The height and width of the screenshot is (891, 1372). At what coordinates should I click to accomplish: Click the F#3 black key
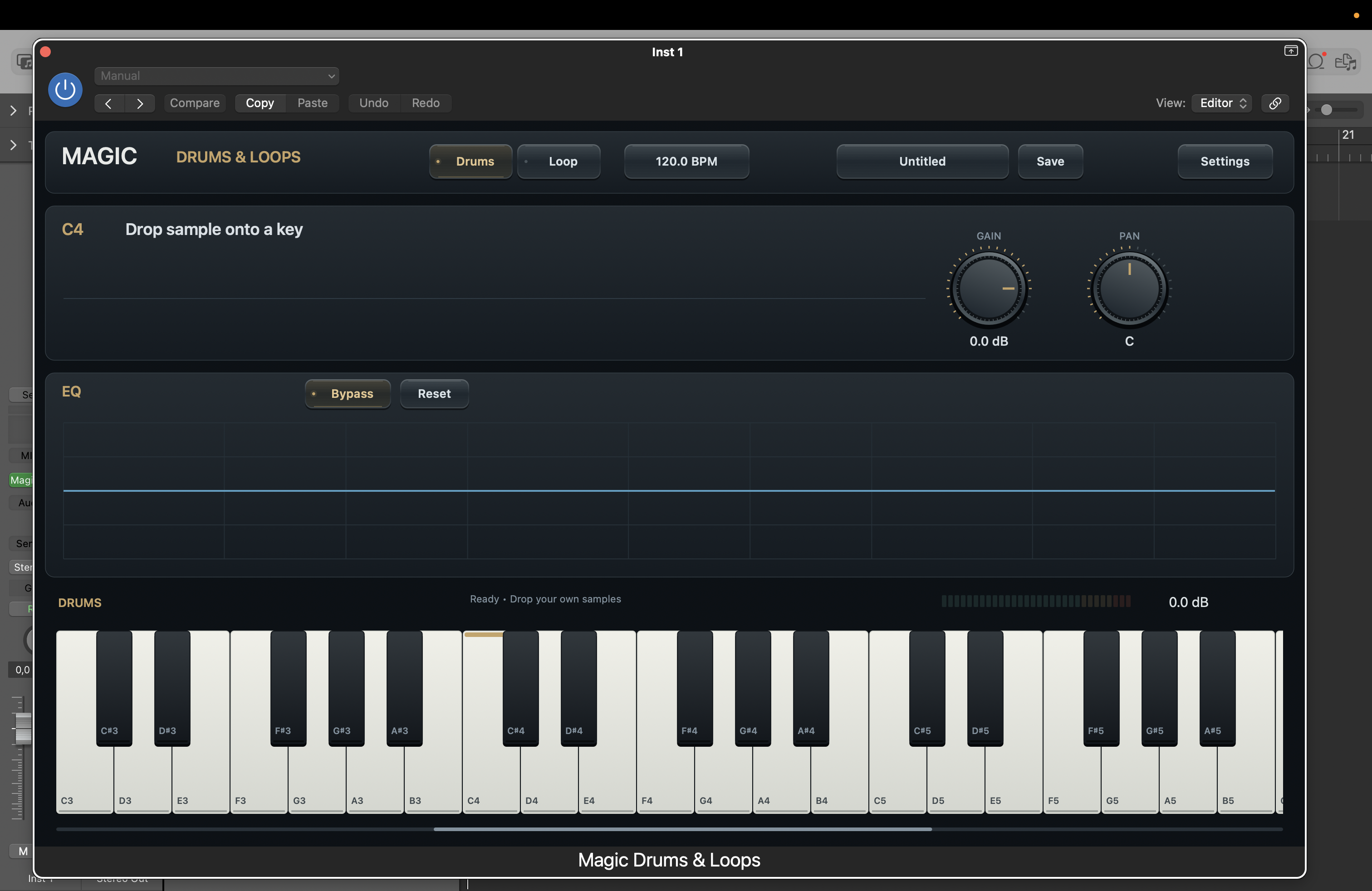tap(288, 689)
